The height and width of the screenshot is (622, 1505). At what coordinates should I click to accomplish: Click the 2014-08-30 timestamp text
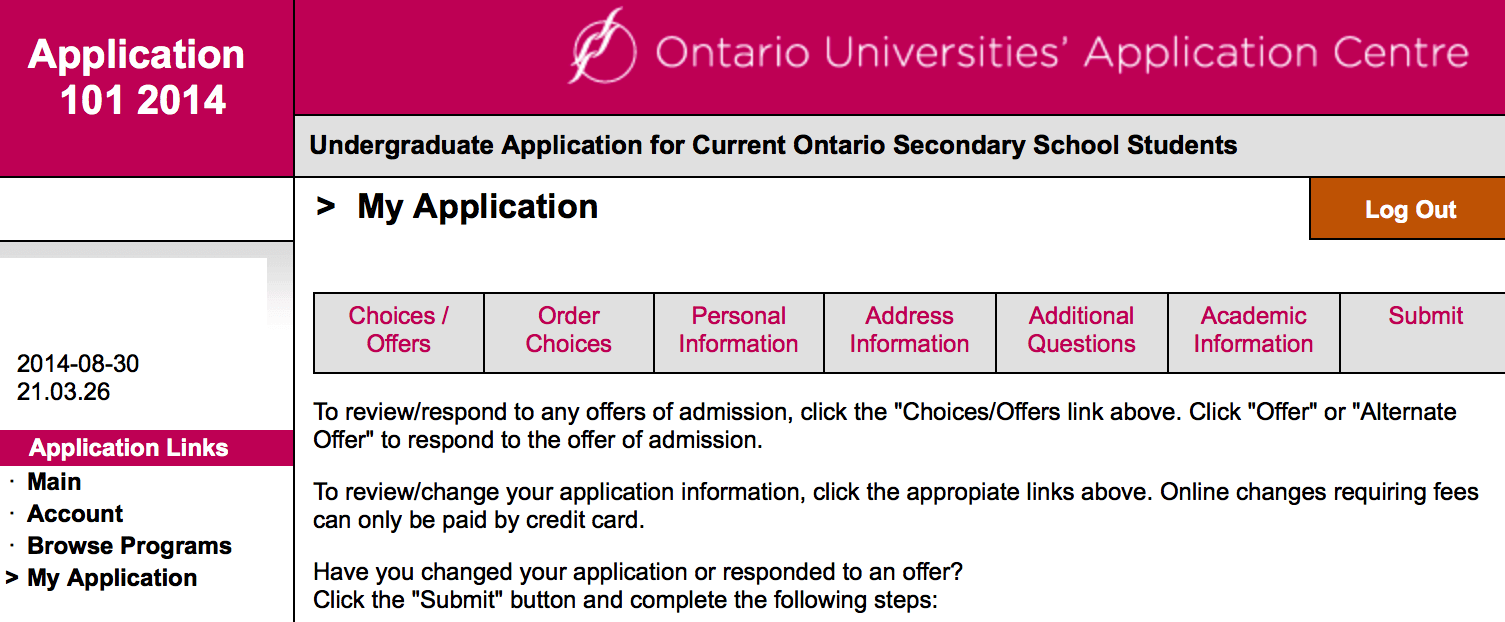78,364
